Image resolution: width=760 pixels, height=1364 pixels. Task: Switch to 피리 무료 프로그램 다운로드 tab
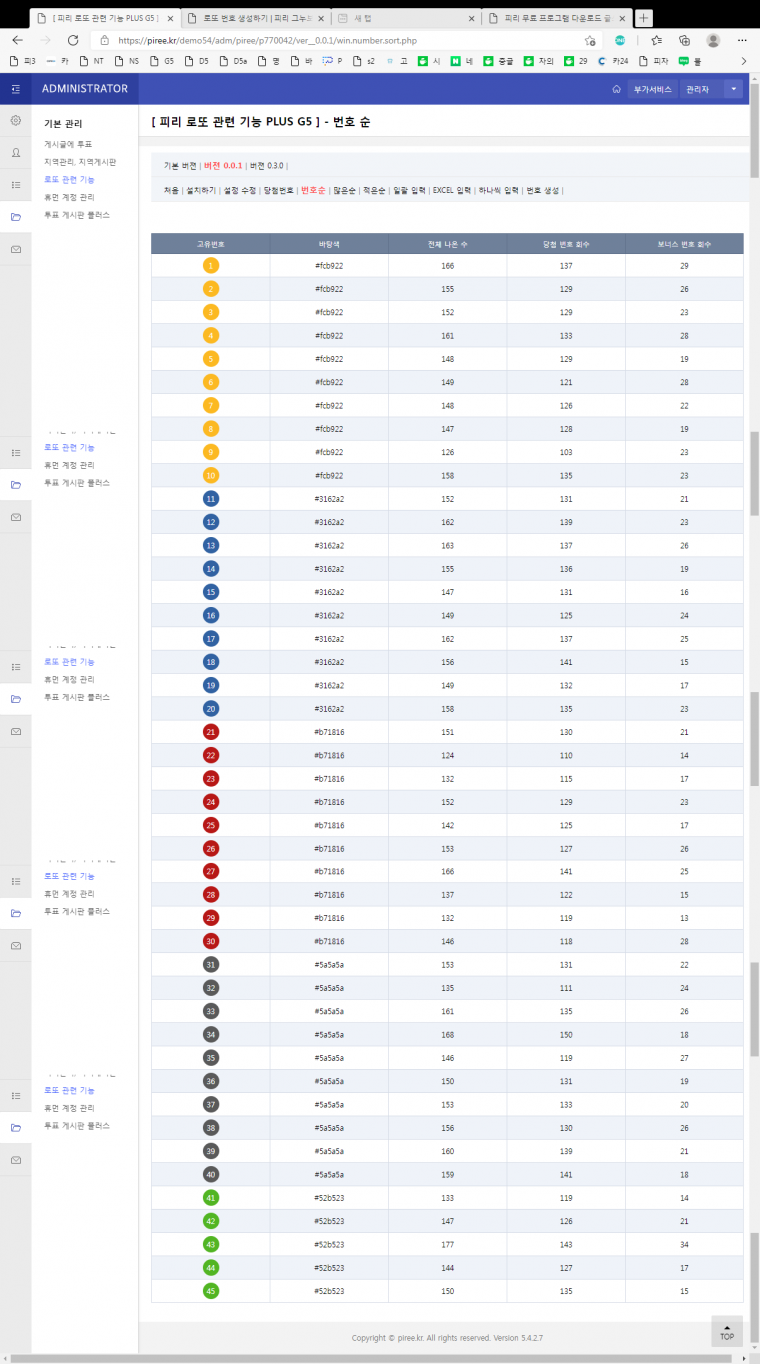click(x=557, y=18)
